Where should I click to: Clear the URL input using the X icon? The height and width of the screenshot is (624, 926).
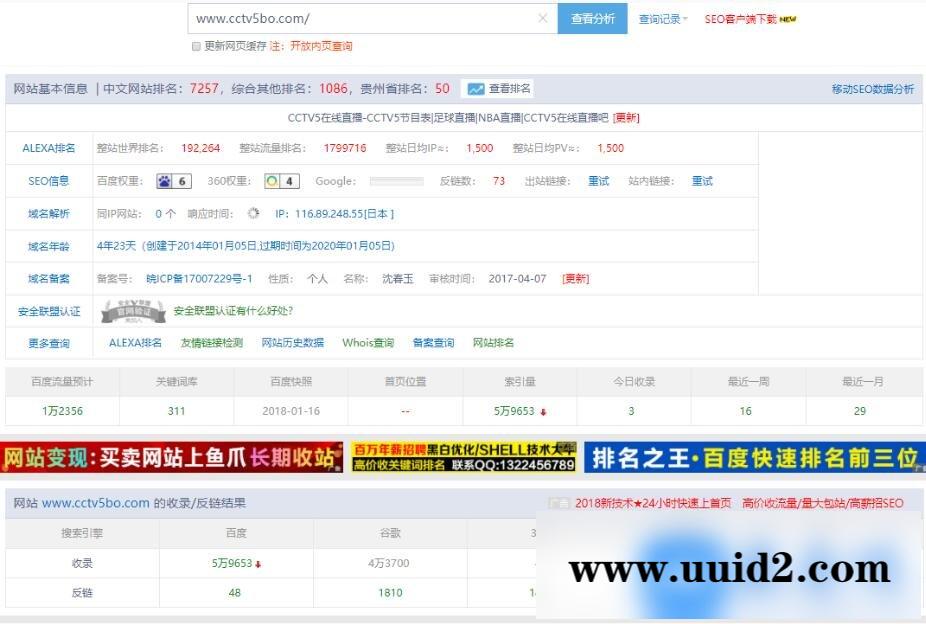tap(543, 18)
